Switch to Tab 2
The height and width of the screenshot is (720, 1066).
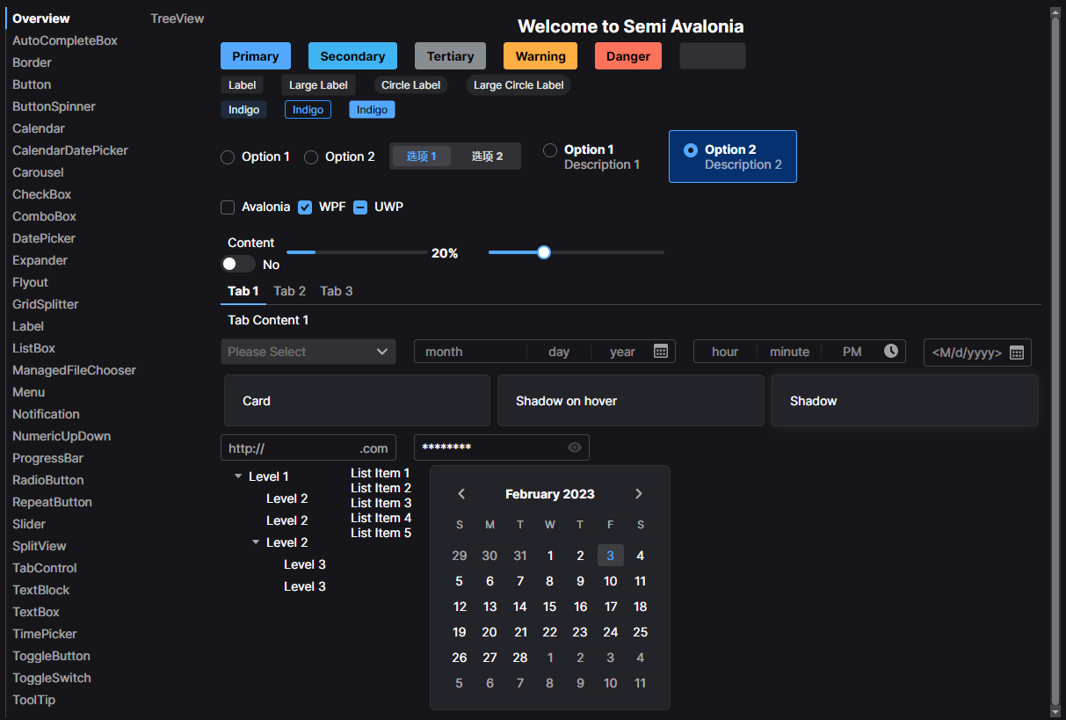[290, 291]
